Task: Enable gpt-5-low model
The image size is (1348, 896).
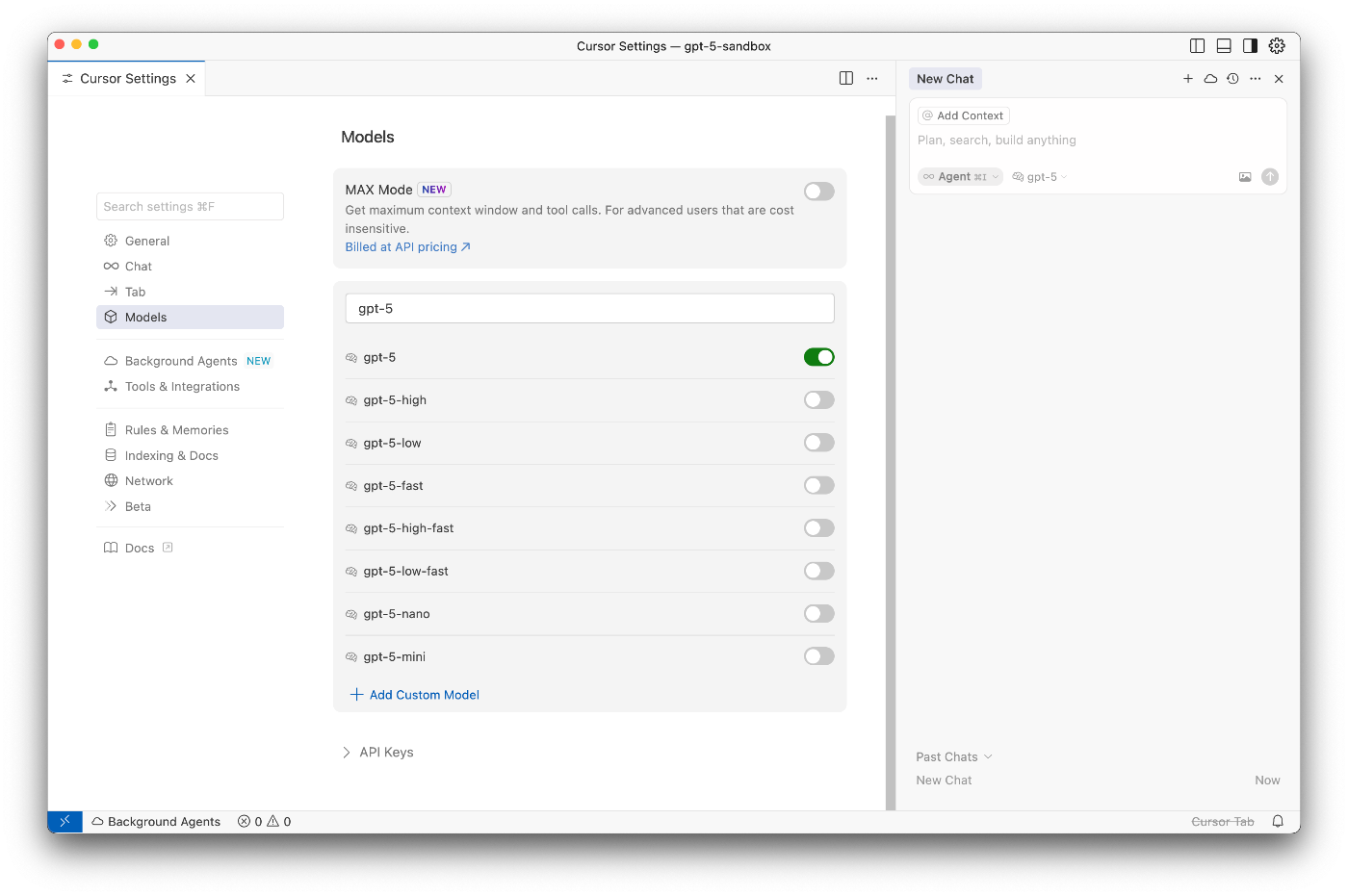Action: pos(819,443)
